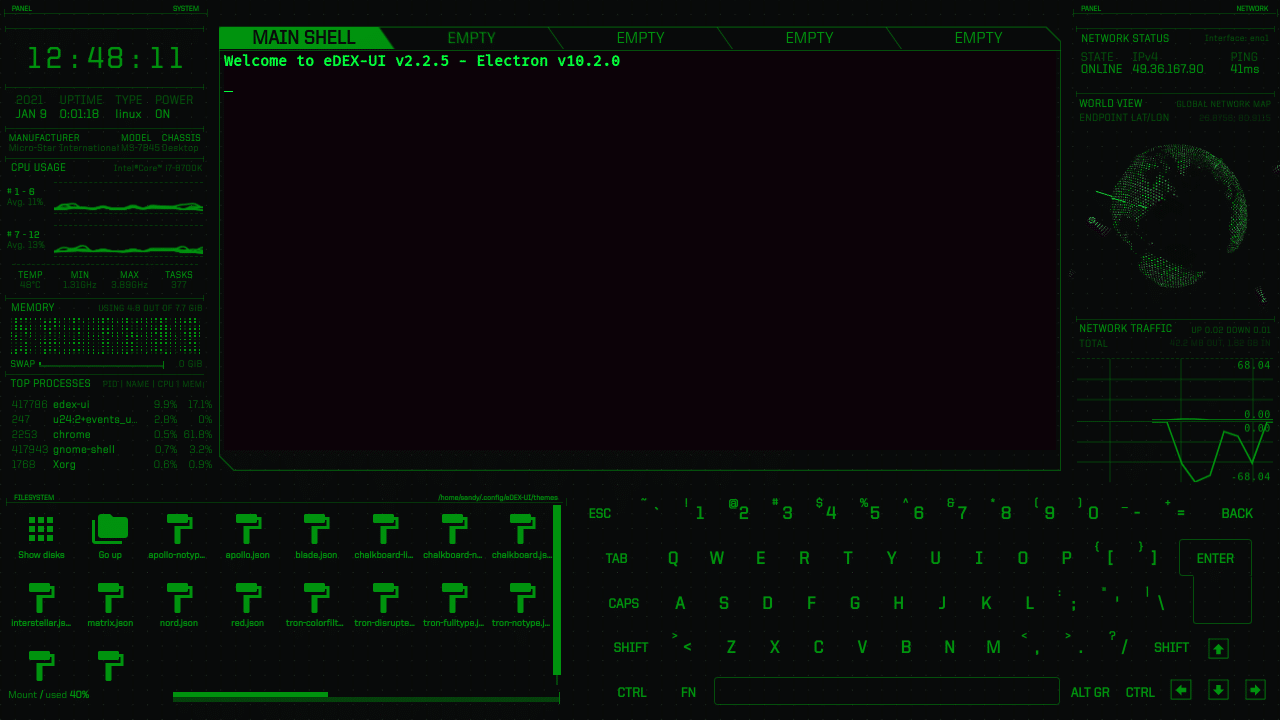This screenshot has width=1280, height=720.
Task: Toggle the FN key on the keyboard
Action: coord(688,691)
